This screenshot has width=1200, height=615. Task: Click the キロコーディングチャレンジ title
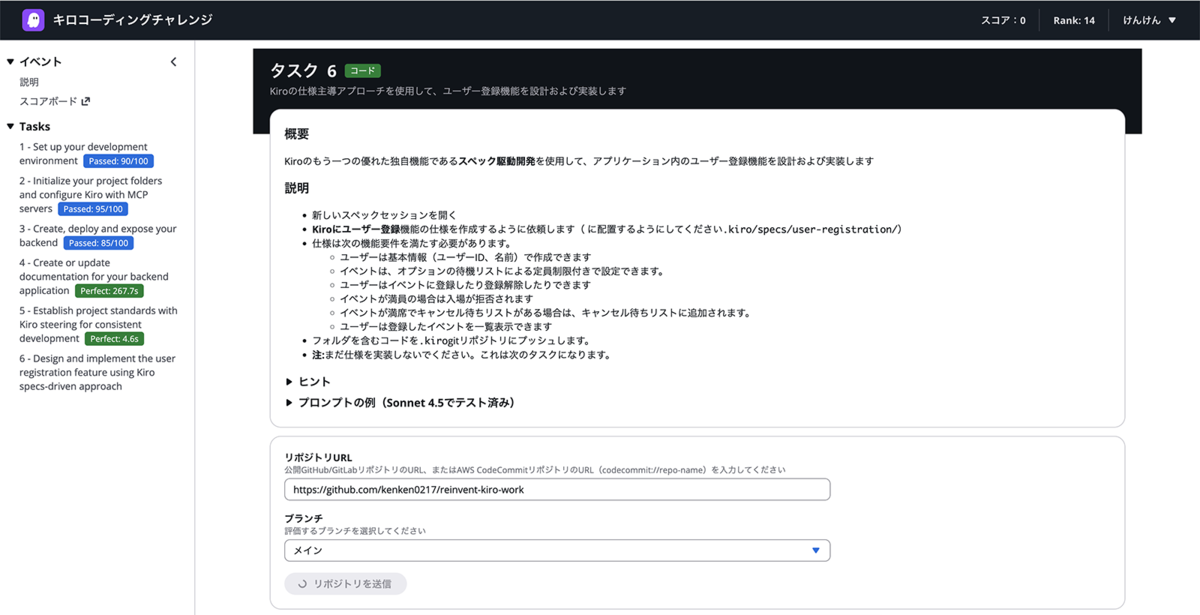tap(132, 20)
